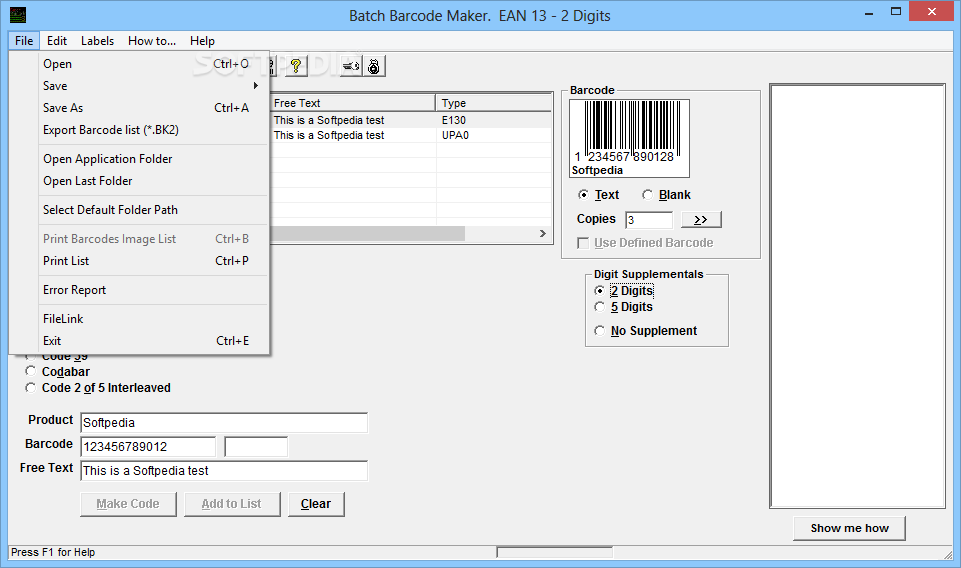Click the Free Text column header
This screenshot has width=961, height=568.
click(x=352, y=103)
